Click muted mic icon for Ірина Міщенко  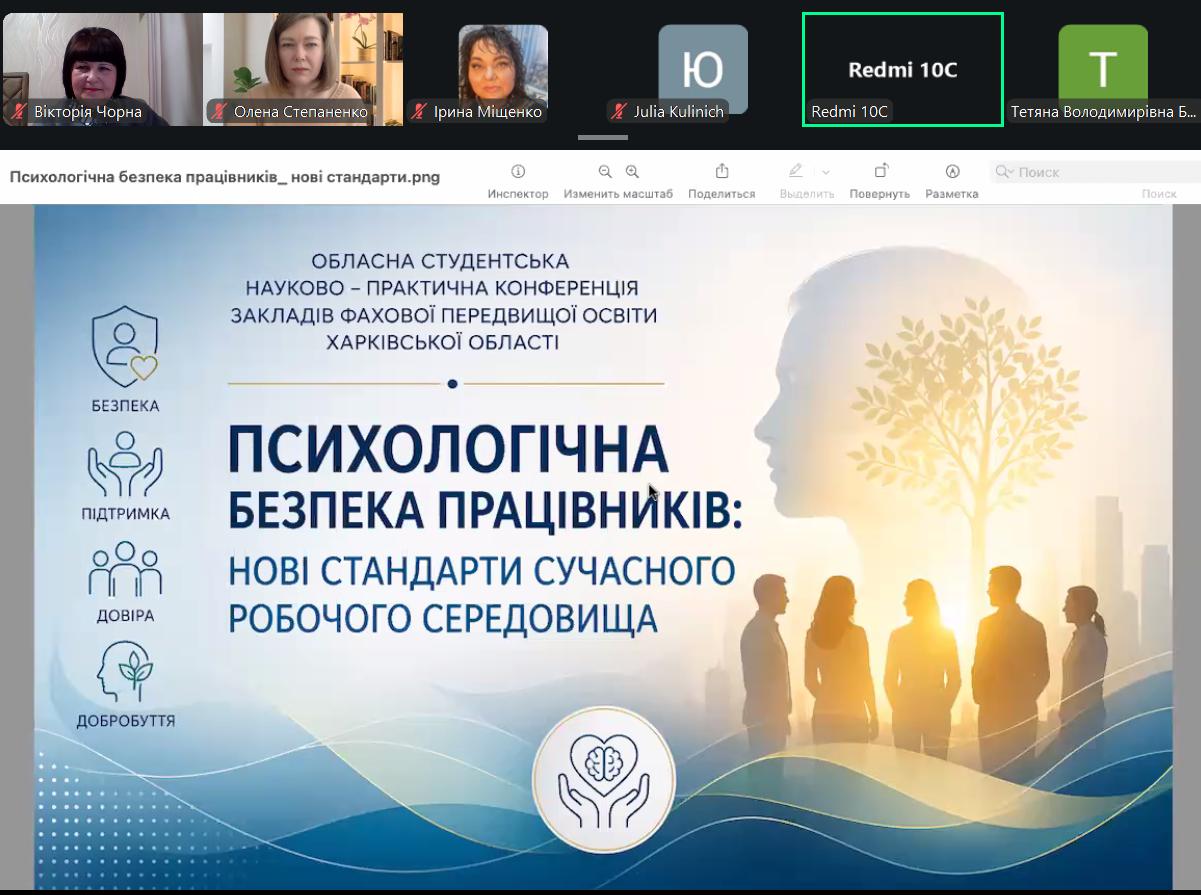[x=419, y=112]
